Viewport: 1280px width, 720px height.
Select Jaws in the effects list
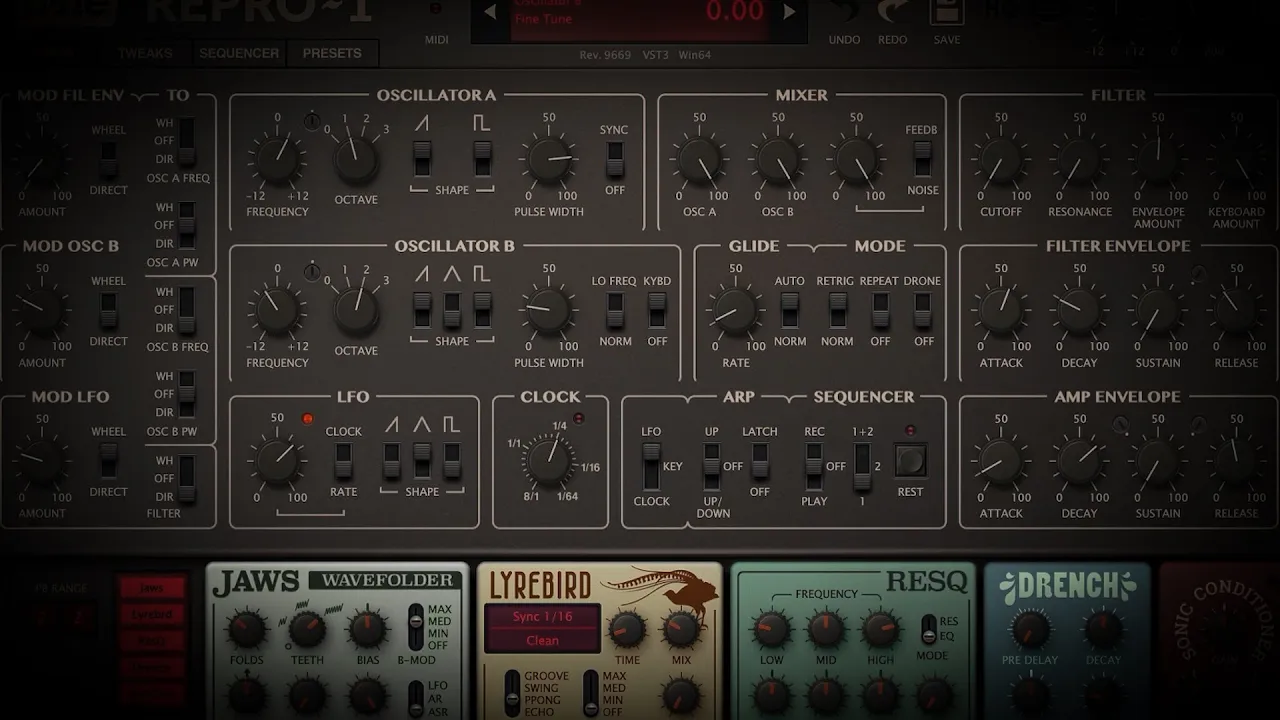(152, 588)
